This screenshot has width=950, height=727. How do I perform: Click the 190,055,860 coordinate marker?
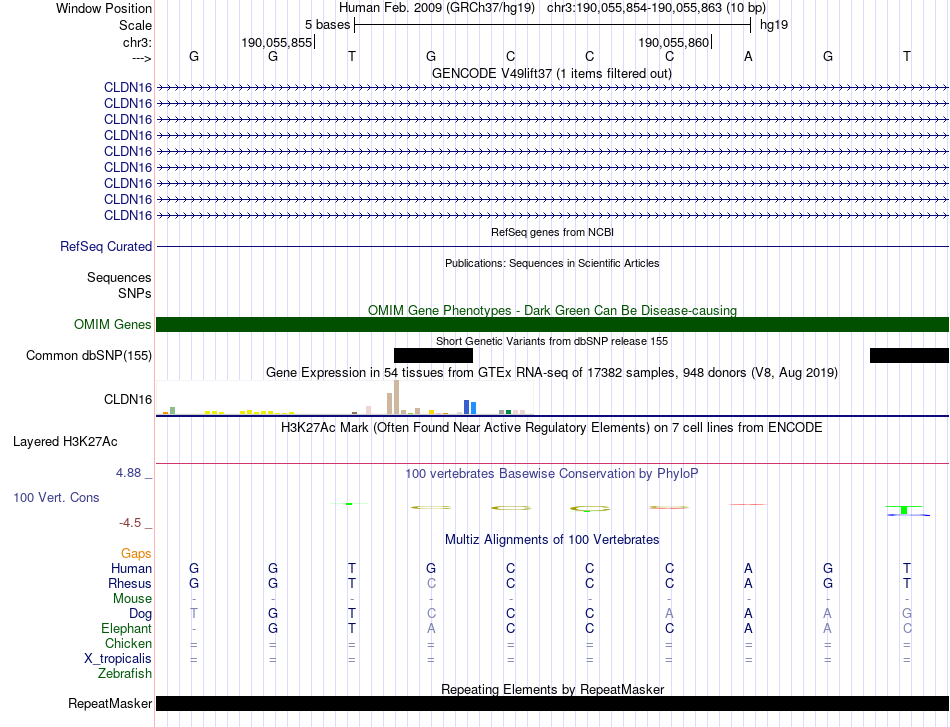[x=674, y=42]
